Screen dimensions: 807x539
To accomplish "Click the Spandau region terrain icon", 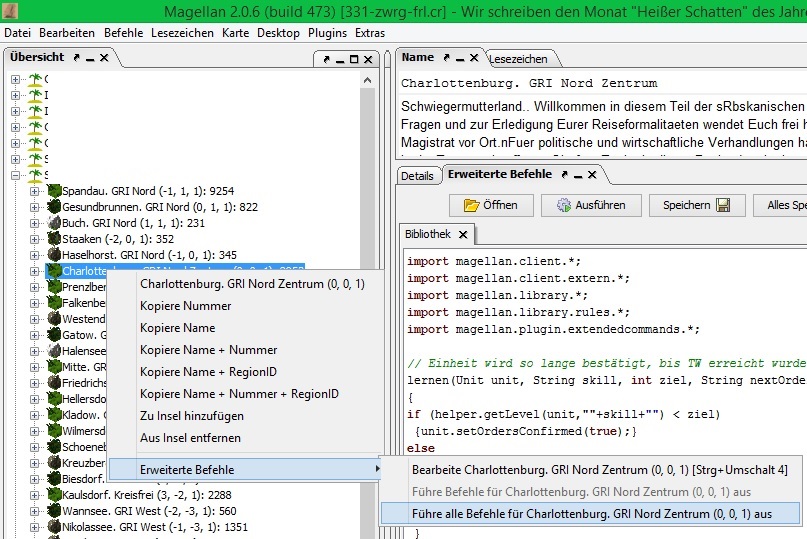I will pyautogui.click(x=54, y=190).
